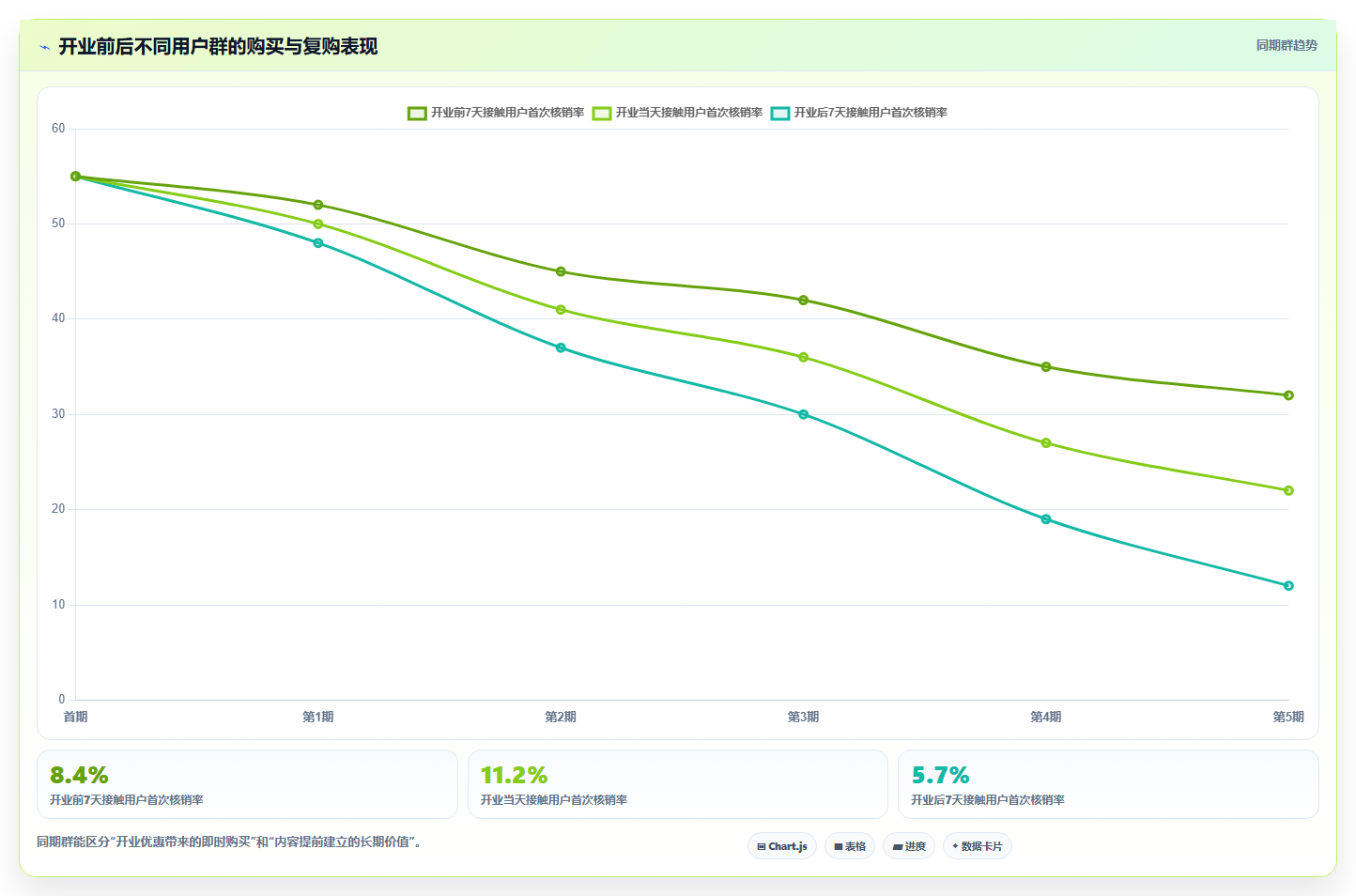The image size is (1356, 896).
Task: Toggle legend 开业后7天接触用户首次核销率 series
Action: point(859,113)
